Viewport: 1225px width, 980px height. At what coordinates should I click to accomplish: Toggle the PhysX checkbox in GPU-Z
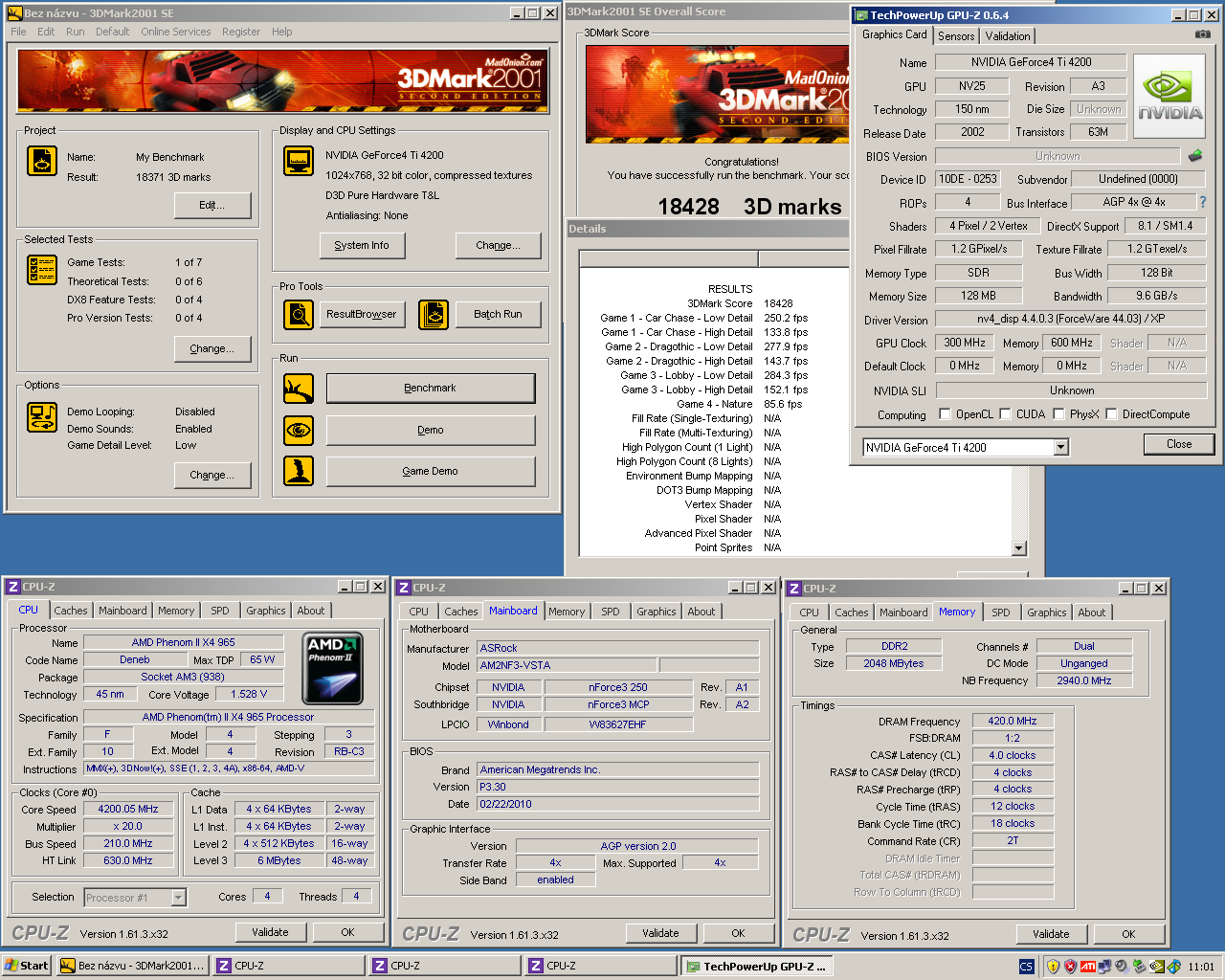(x=1058, y=414)
